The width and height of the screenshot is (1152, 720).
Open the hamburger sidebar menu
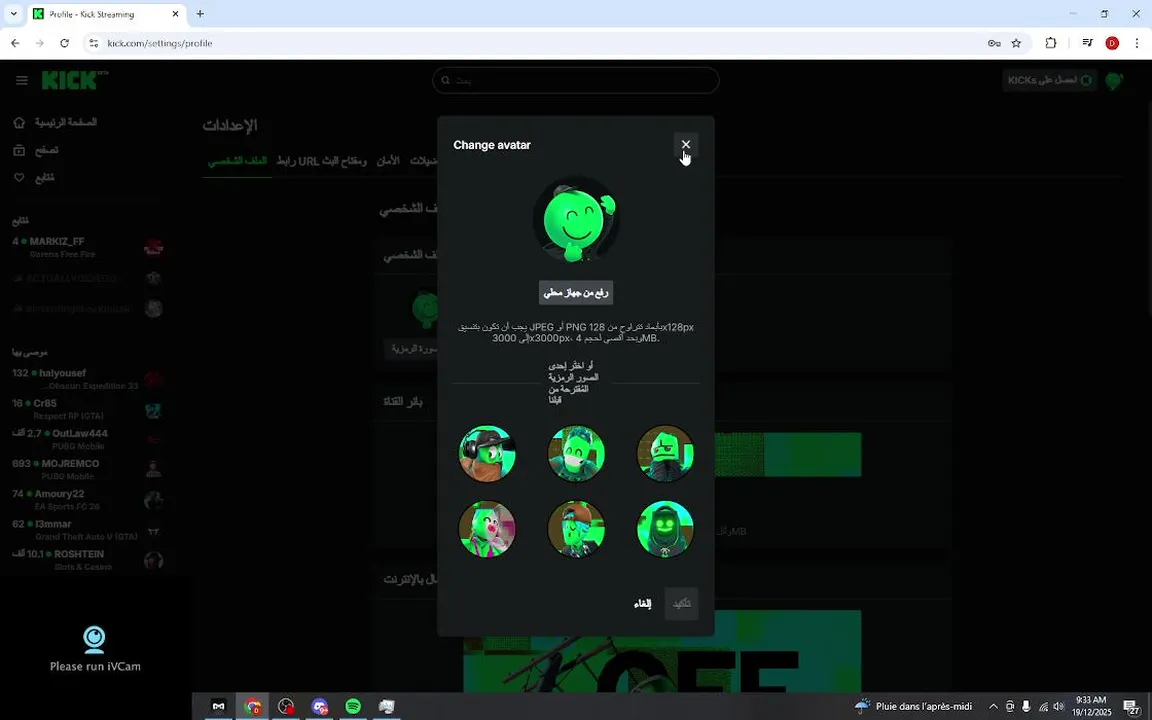click(x=21, y=80)
